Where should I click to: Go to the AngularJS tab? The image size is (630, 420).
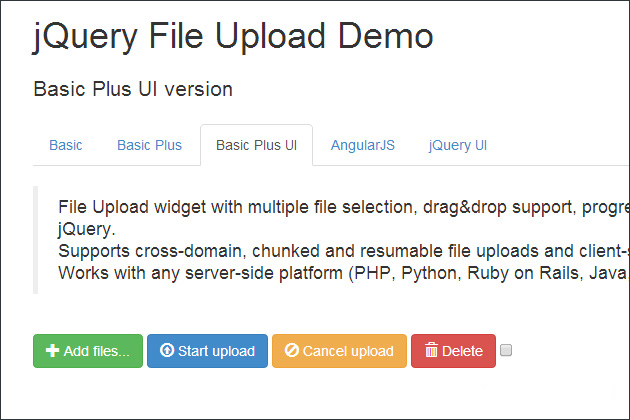363,145
